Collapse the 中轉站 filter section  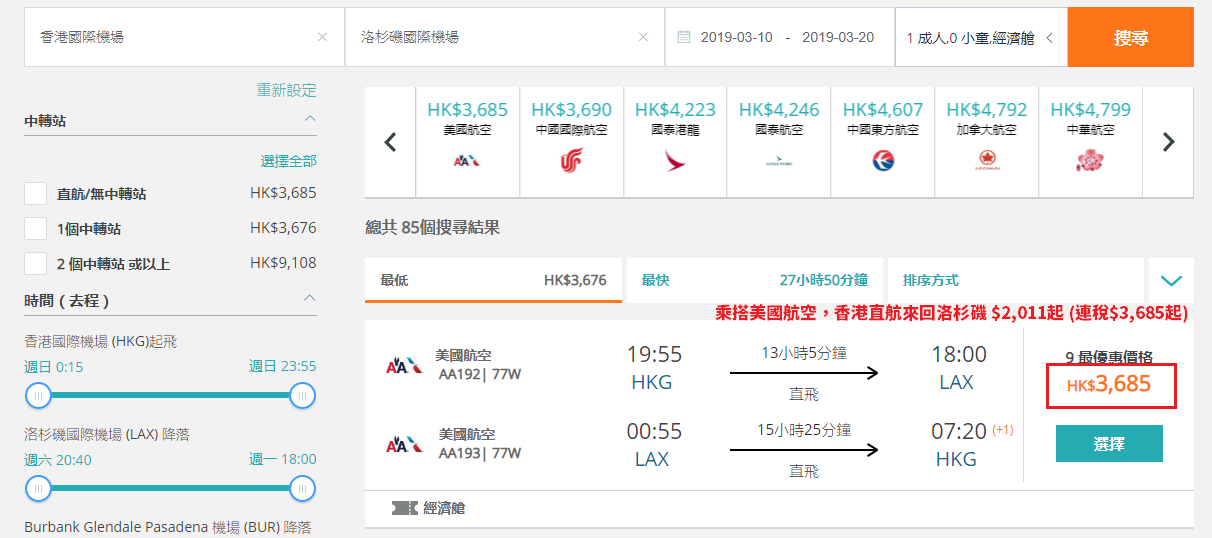coord(310,118)
